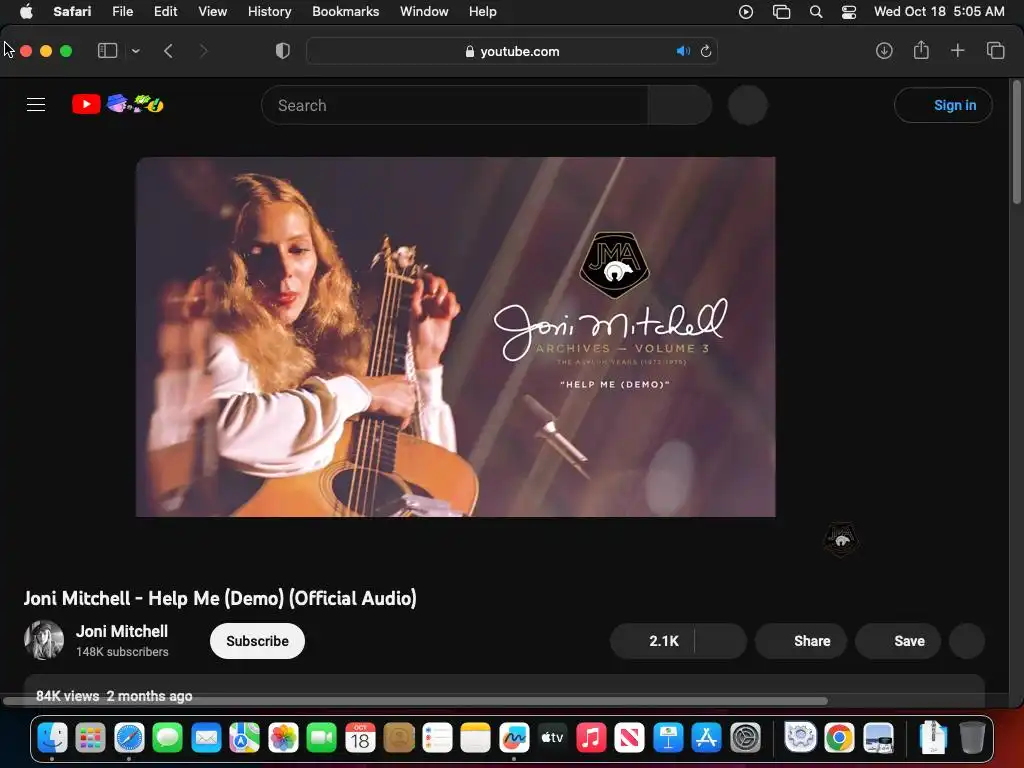Open Photos from the Dock

point(283,738)
